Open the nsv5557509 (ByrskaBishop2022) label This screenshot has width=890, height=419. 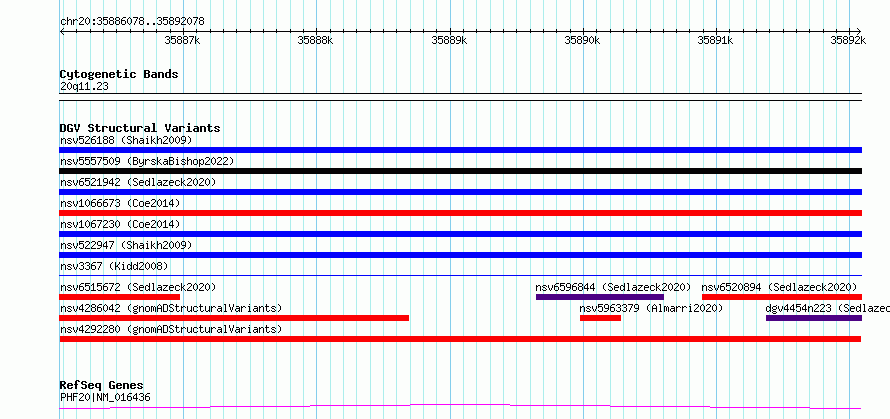(147, 161)
